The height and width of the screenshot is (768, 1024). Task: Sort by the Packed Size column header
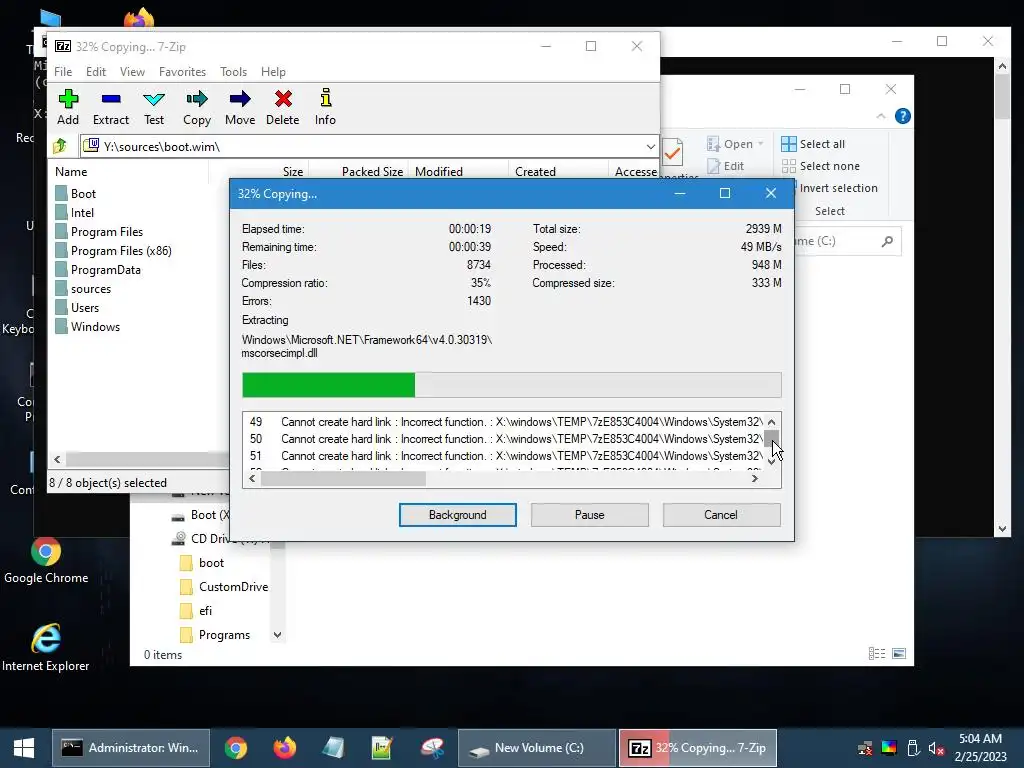(x=372, y=172)
